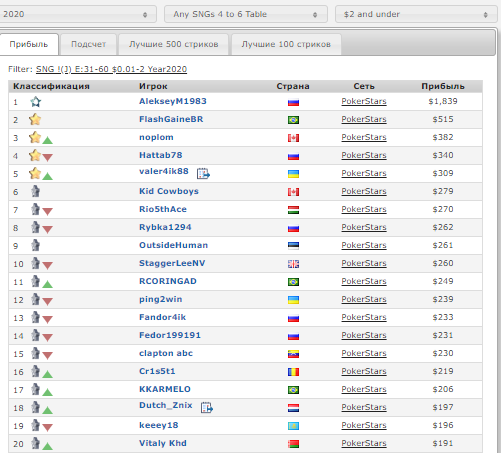The height and width of the screenshot is (453, 501).
Task: Click the Romania flag for Cr1s5t1
Action: 293,372
